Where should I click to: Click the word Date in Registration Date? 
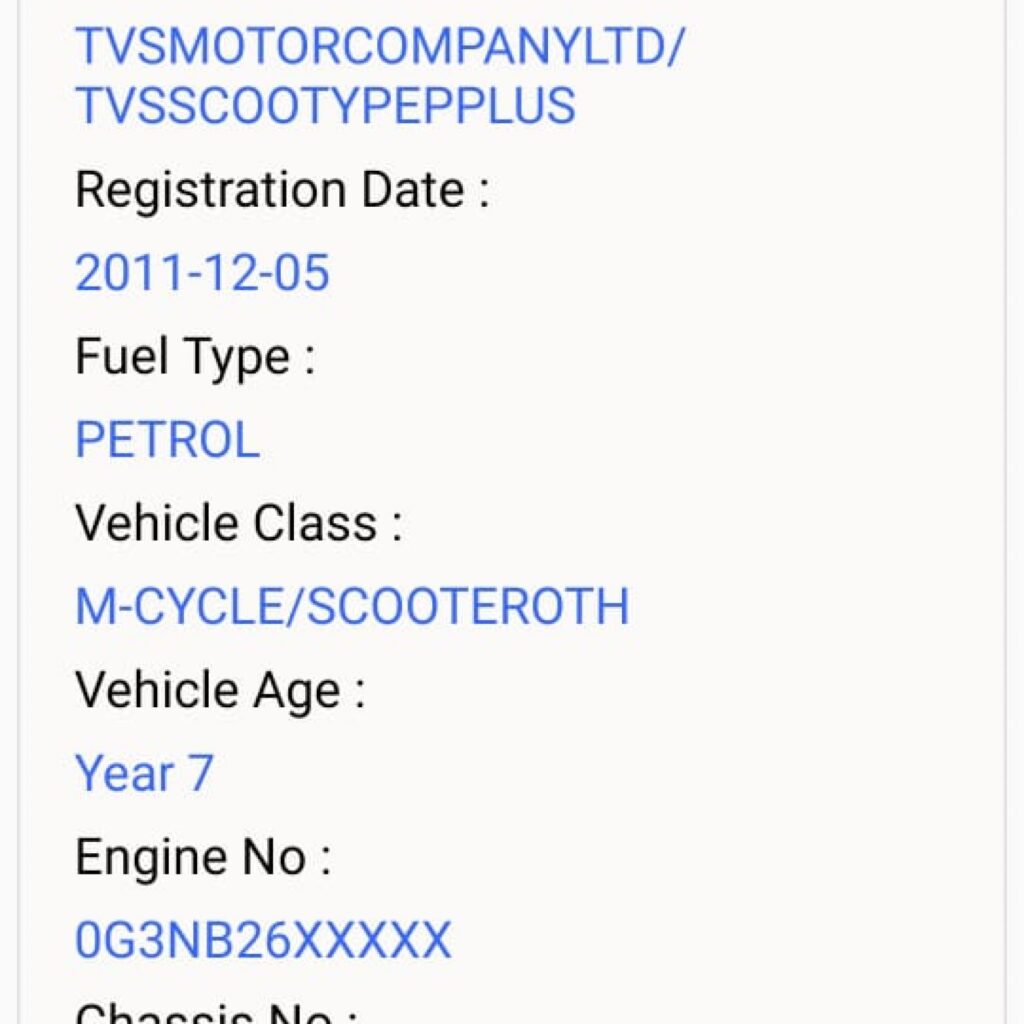413,190
